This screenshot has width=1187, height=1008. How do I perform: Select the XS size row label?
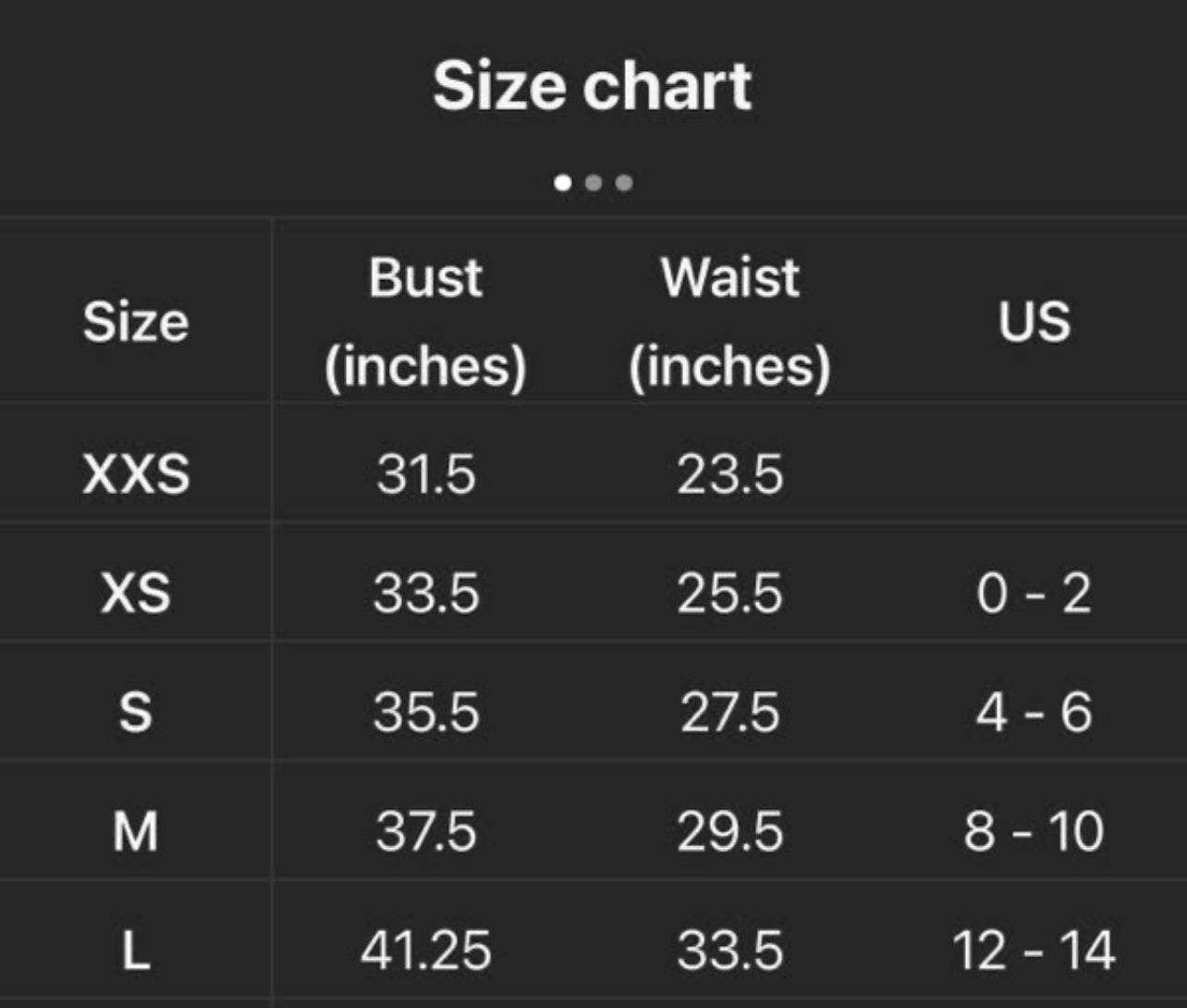tap(136, 593)
